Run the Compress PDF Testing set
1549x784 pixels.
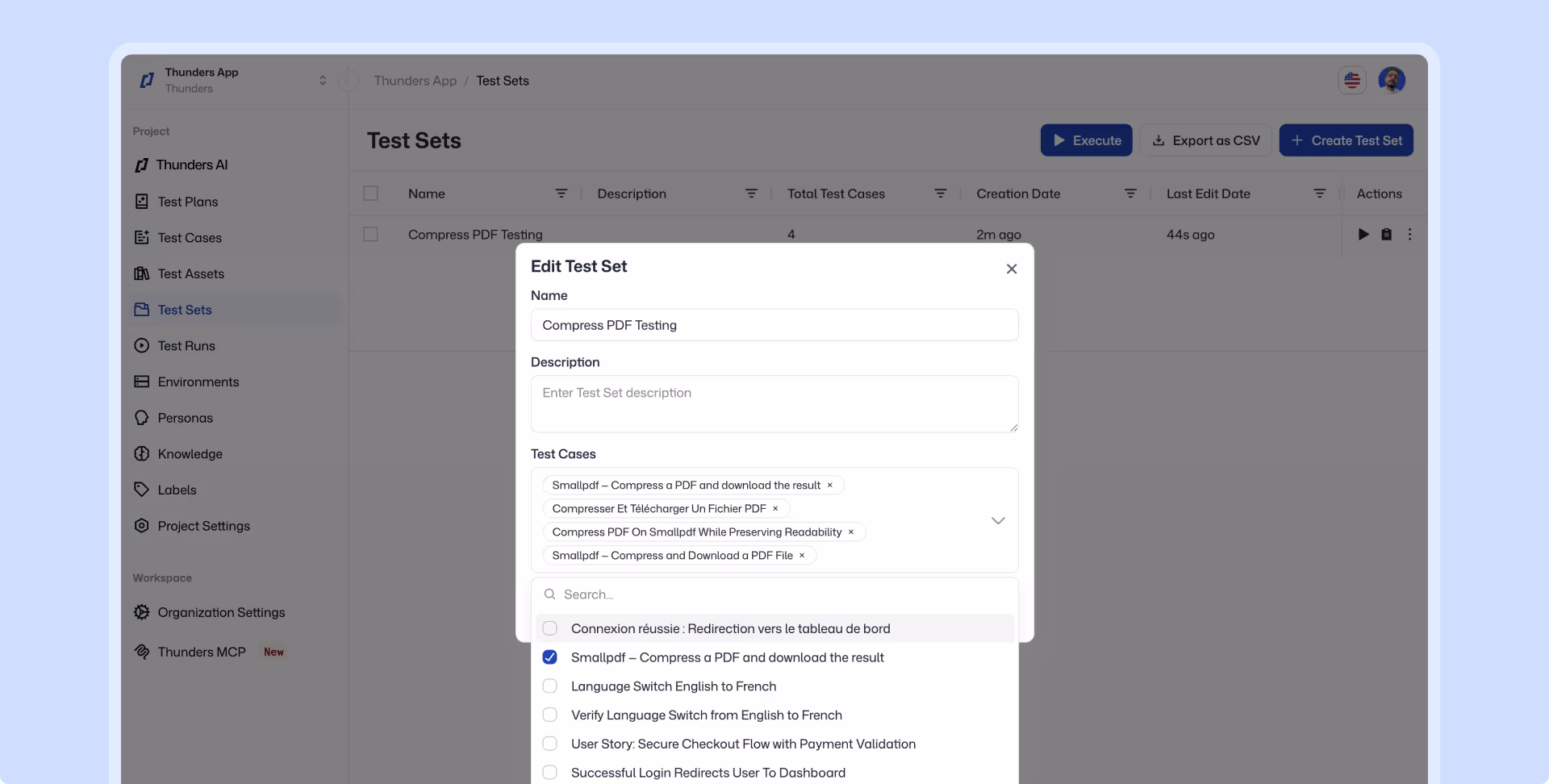tap(1363, 235)
